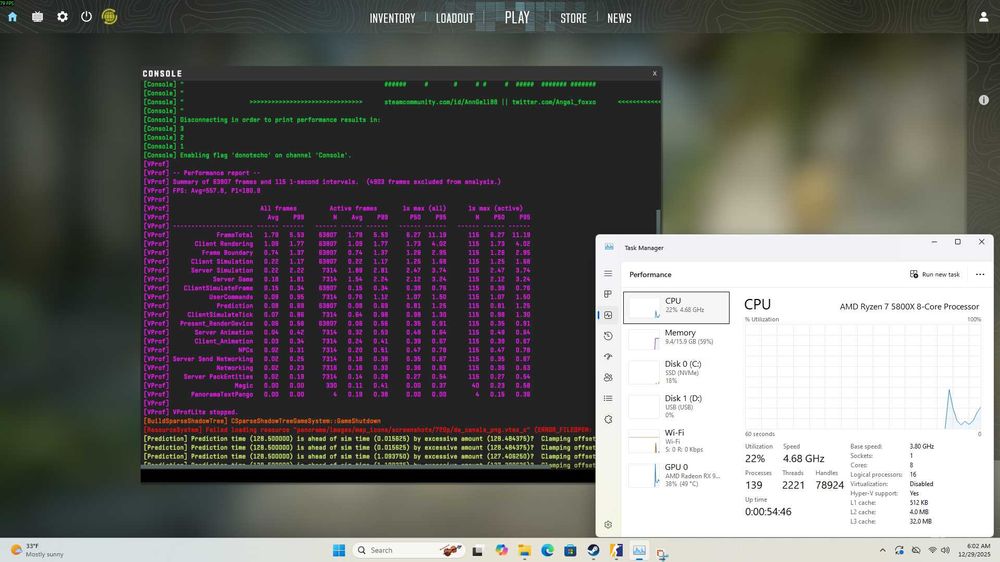
Task: Open volume speaker tray icon
Action: click(945, 551)
